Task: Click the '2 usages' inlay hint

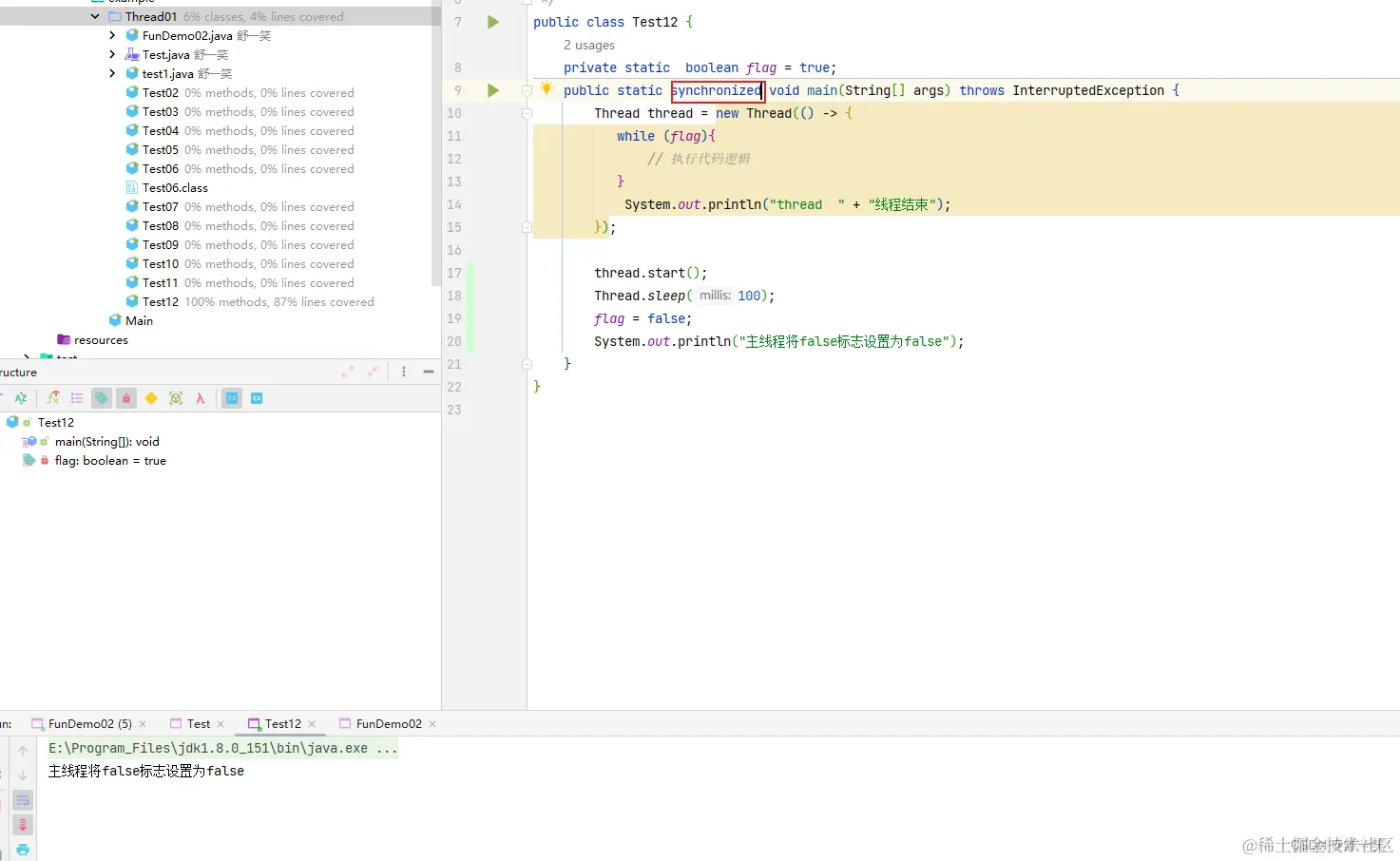Action: point(589,45)
